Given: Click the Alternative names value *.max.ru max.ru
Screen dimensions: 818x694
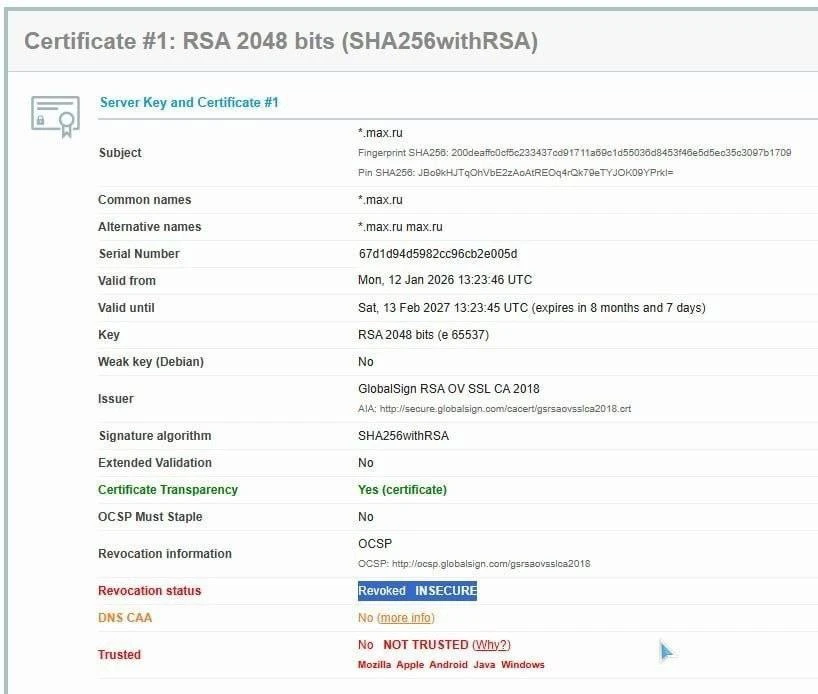Looking at the screenshot, I should tap(400, 227).
